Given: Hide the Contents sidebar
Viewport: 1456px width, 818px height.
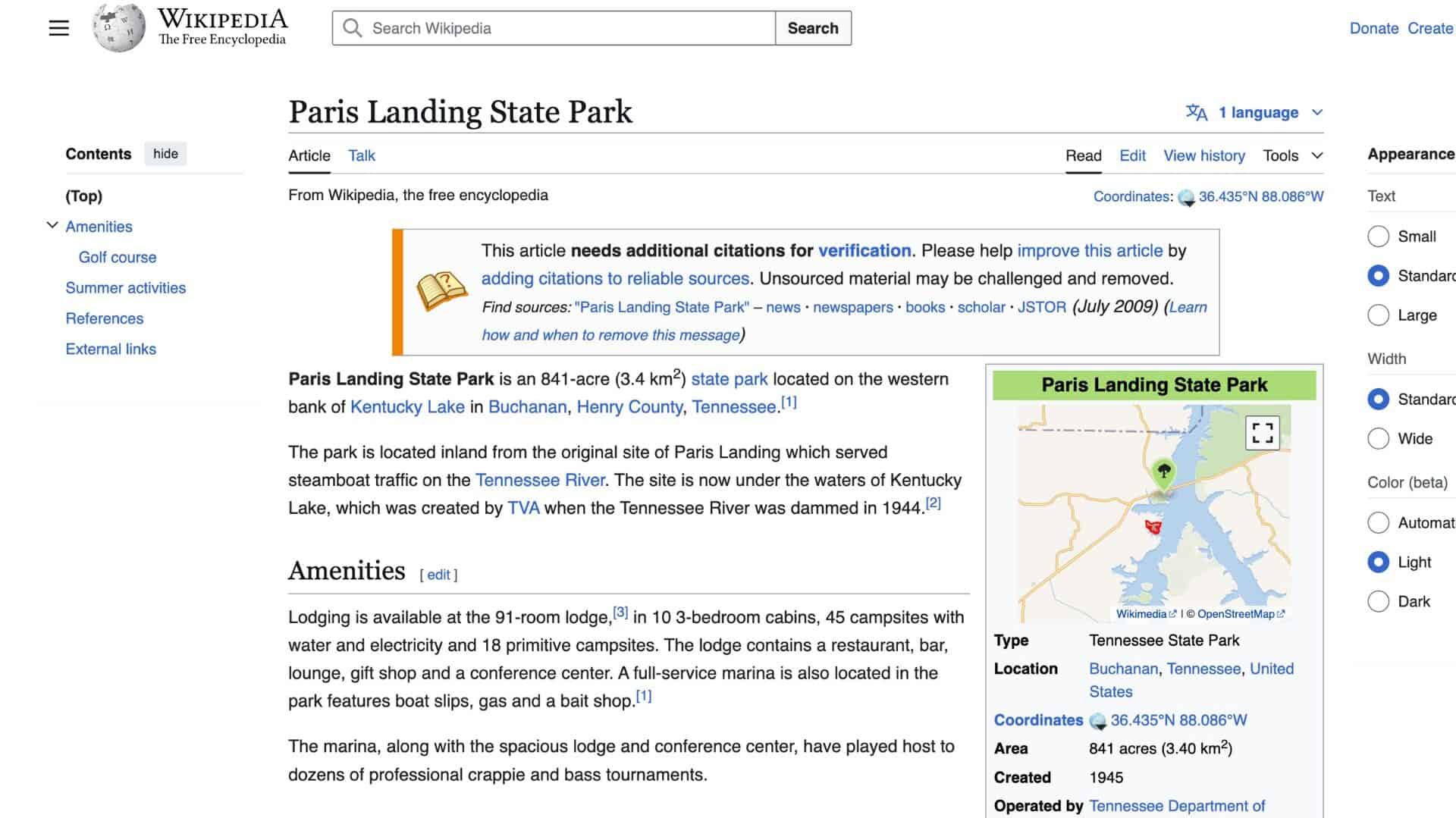Looking at the screenshot, I should click(x=165, y=154).
